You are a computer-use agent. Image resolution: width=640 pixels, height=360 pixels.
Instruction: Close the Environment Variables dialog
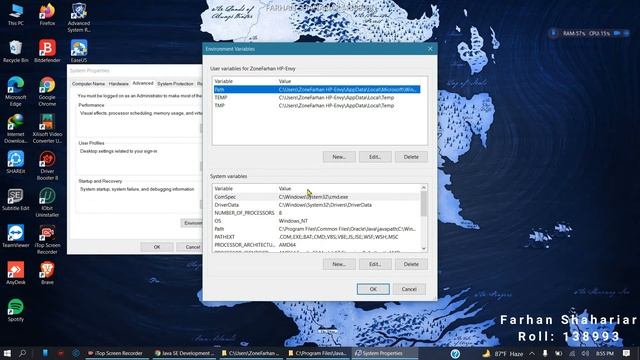430,49
